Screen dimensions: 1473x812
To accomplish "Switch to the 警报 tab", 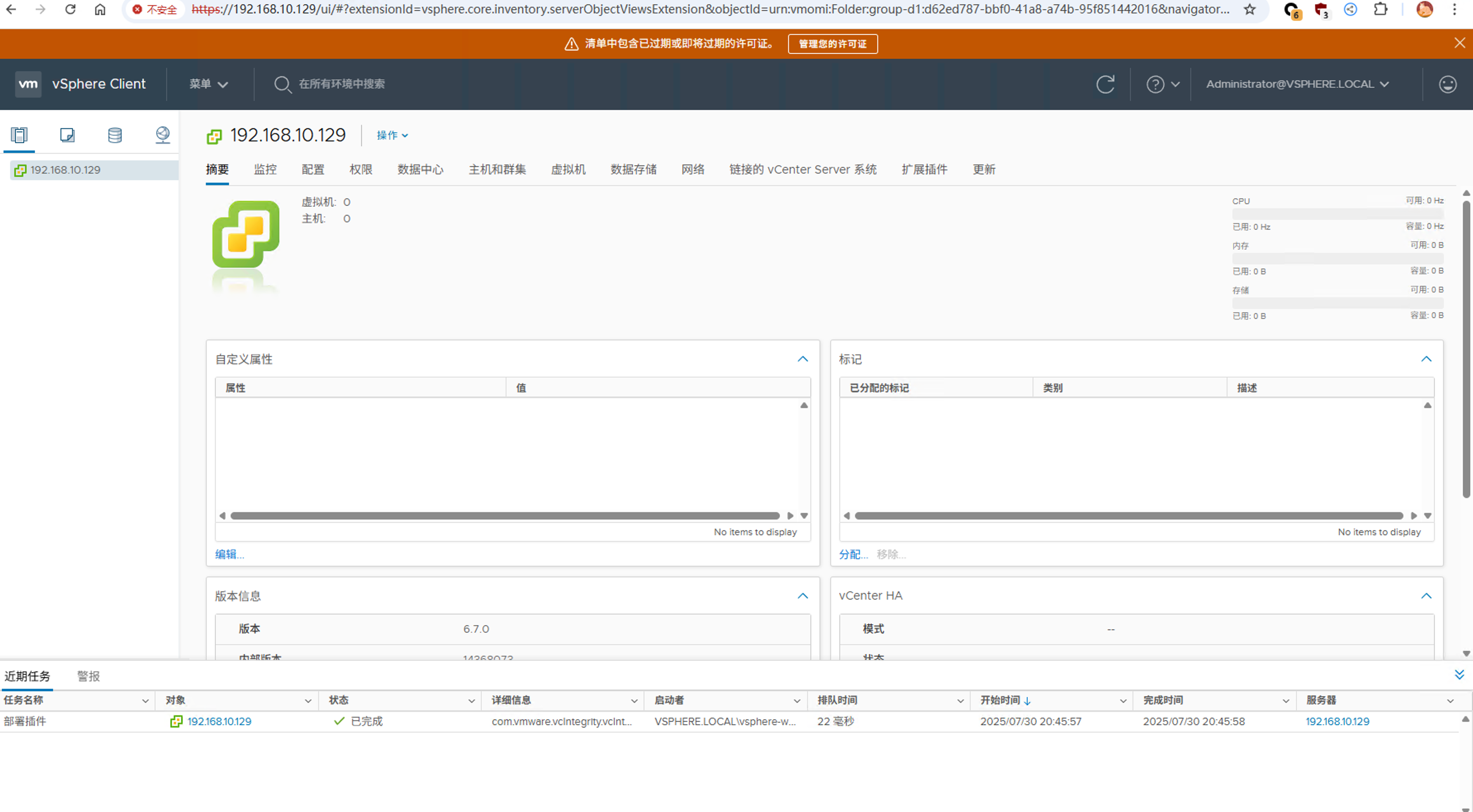I will coord(88,676).
